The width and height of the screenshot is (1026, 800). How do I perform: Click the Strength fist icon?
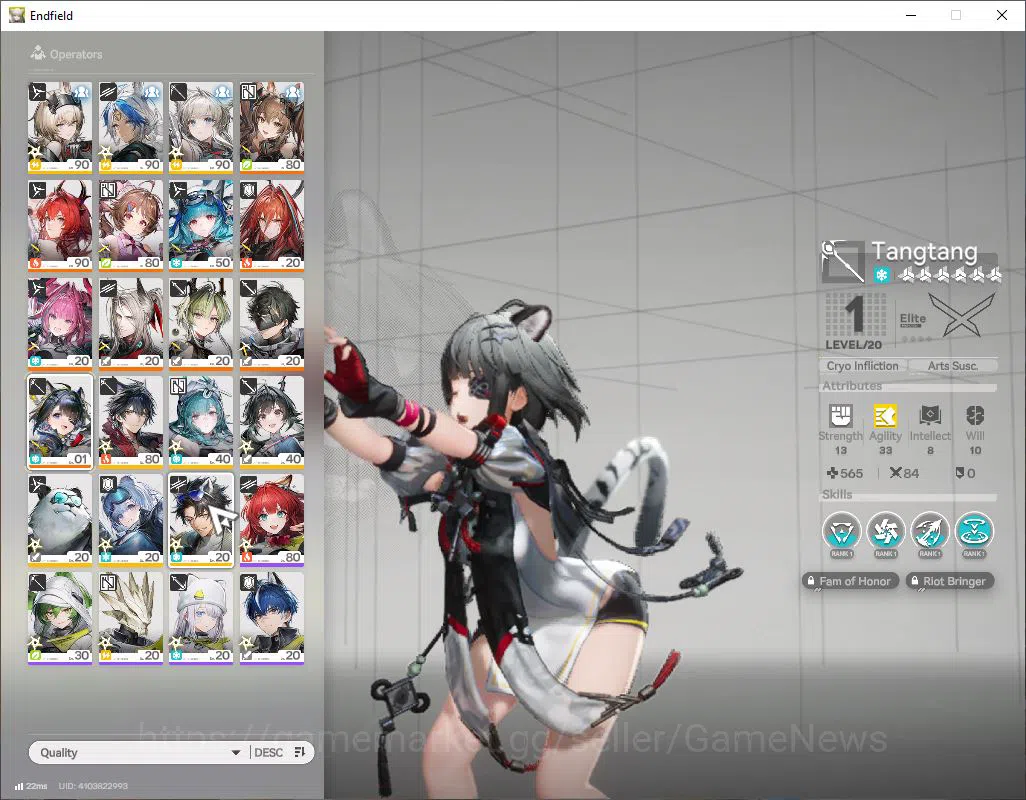pyautogui.click(x=840, y=415)
